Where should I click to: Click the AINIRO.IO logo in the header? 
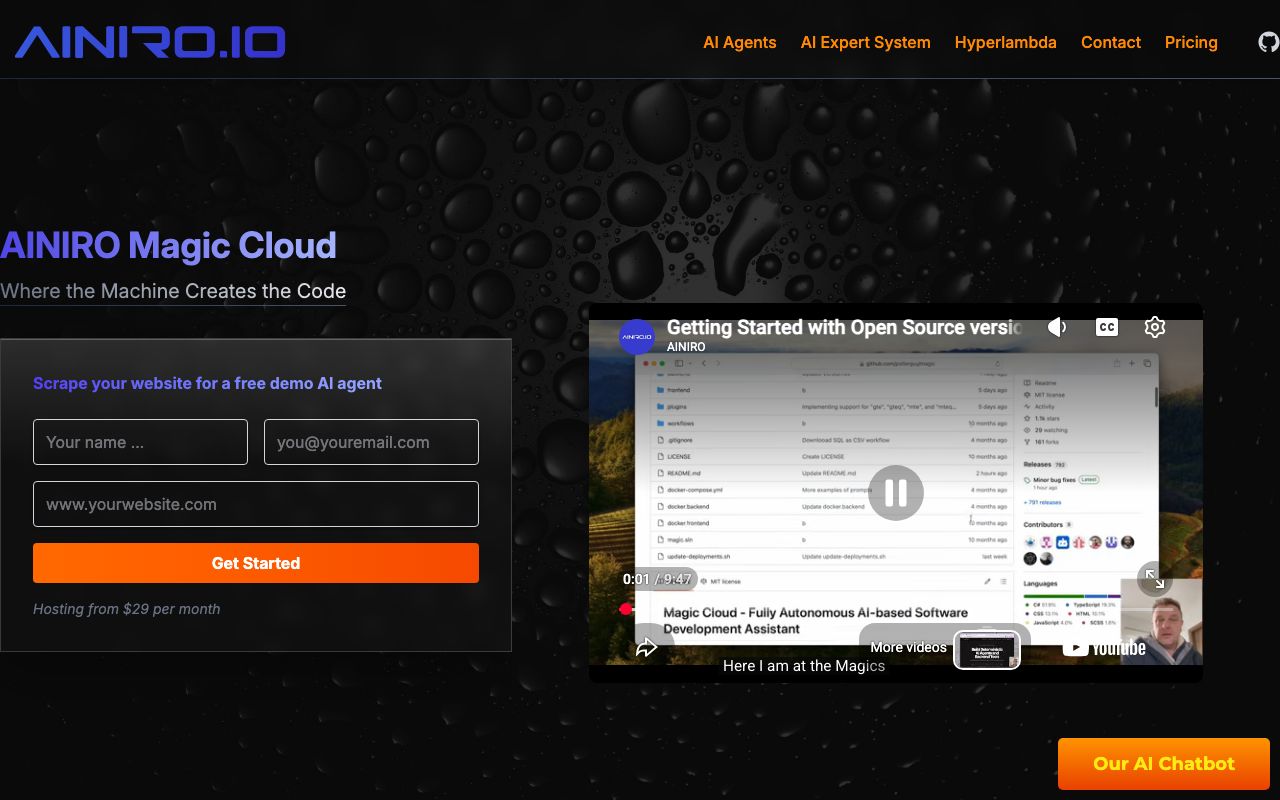coord(150,42)
